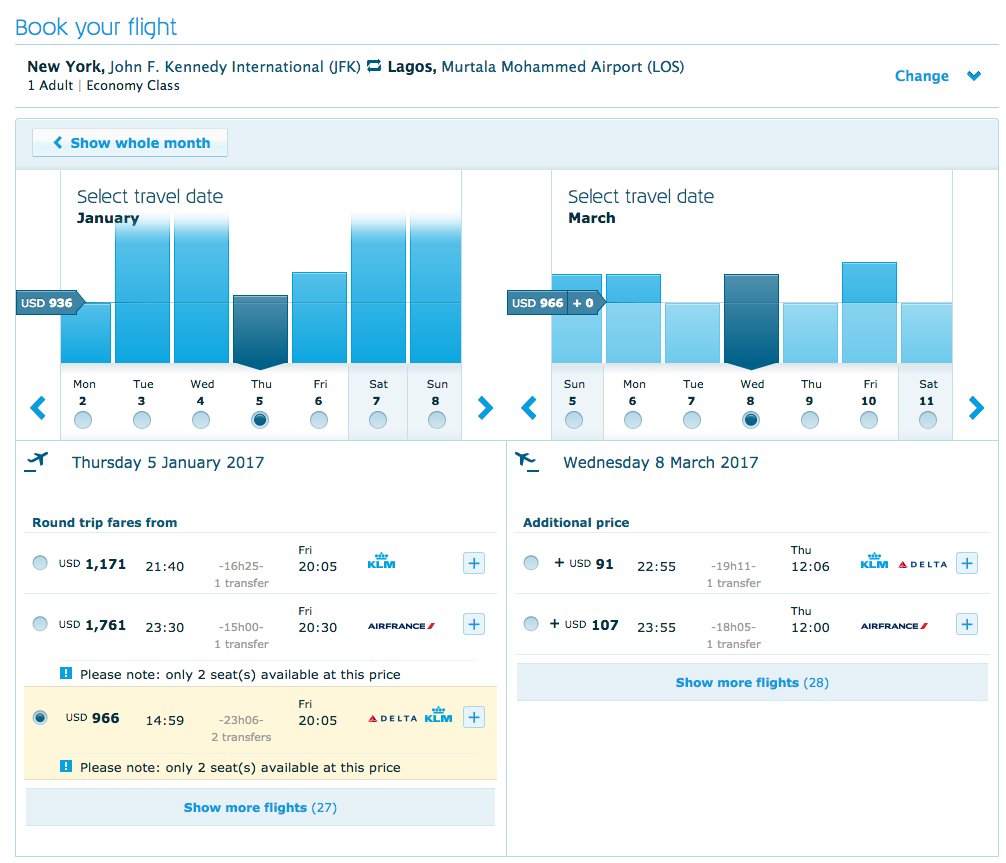Screen dimensions: 1006x863
Task: Select Sunday 5 March as return date
Action: [x=574, y=420]
